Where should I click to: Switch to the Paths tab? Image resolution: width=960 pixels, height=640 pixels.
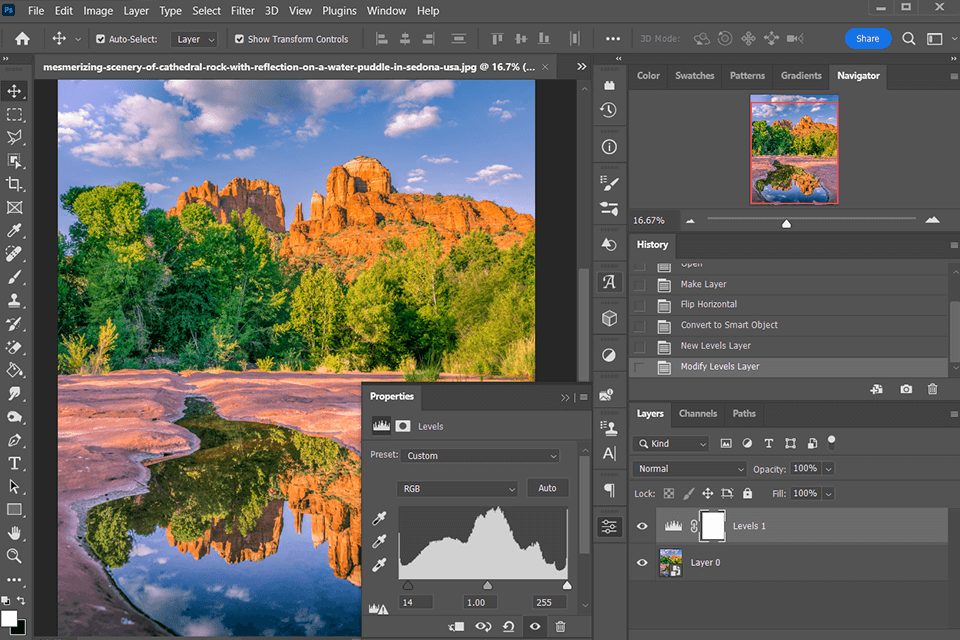pyautogui.click(x=744, y=414)
